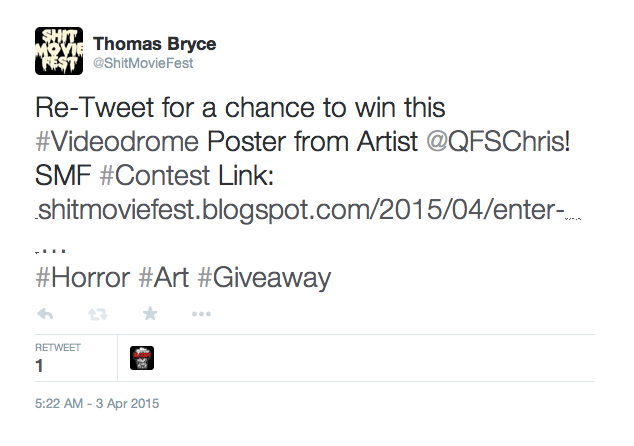The width and height of the screenshot is (634, 446).
Task: Reply to the tweet using arrow icon
Action: pyautogui.click(x=45, y=314)
